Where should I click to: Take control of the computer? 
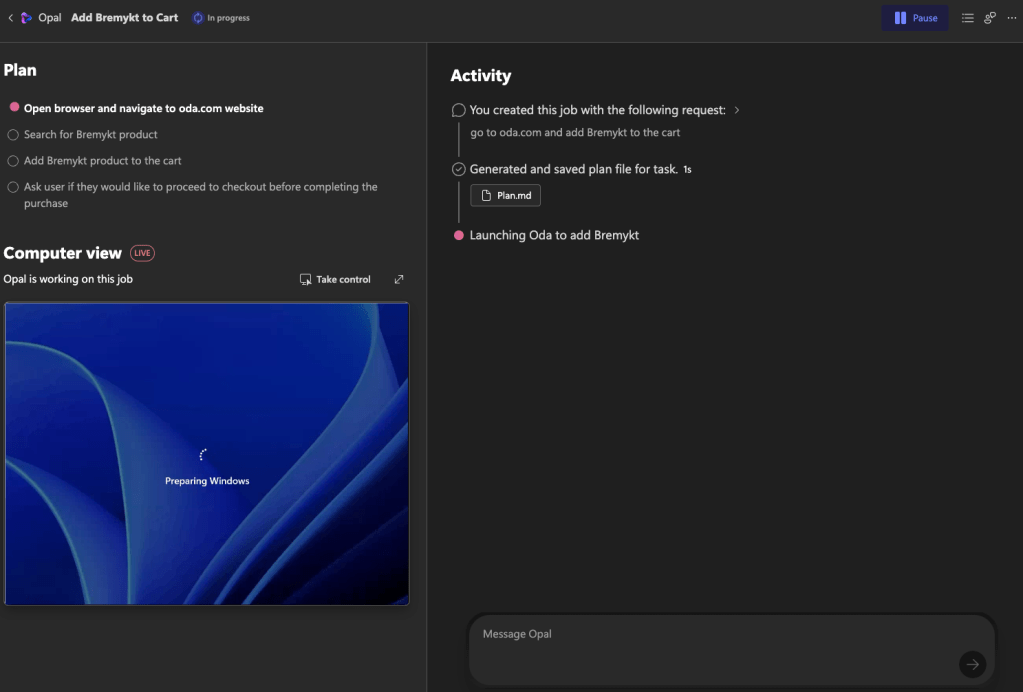[x=335, y=280]
